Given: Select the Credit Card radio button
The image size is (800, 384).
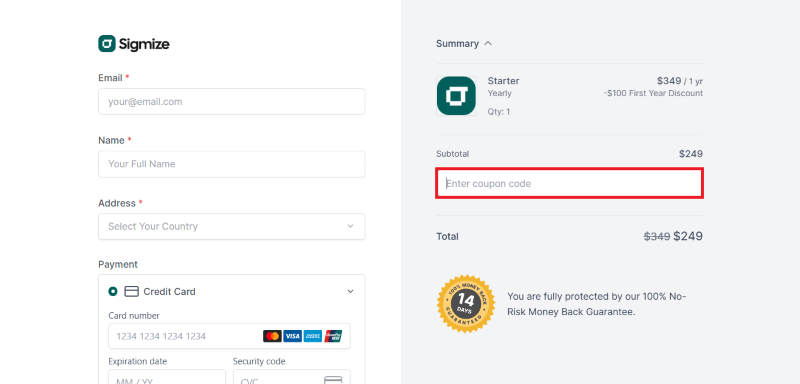Looking at the screenshot, I should [113, 292].
